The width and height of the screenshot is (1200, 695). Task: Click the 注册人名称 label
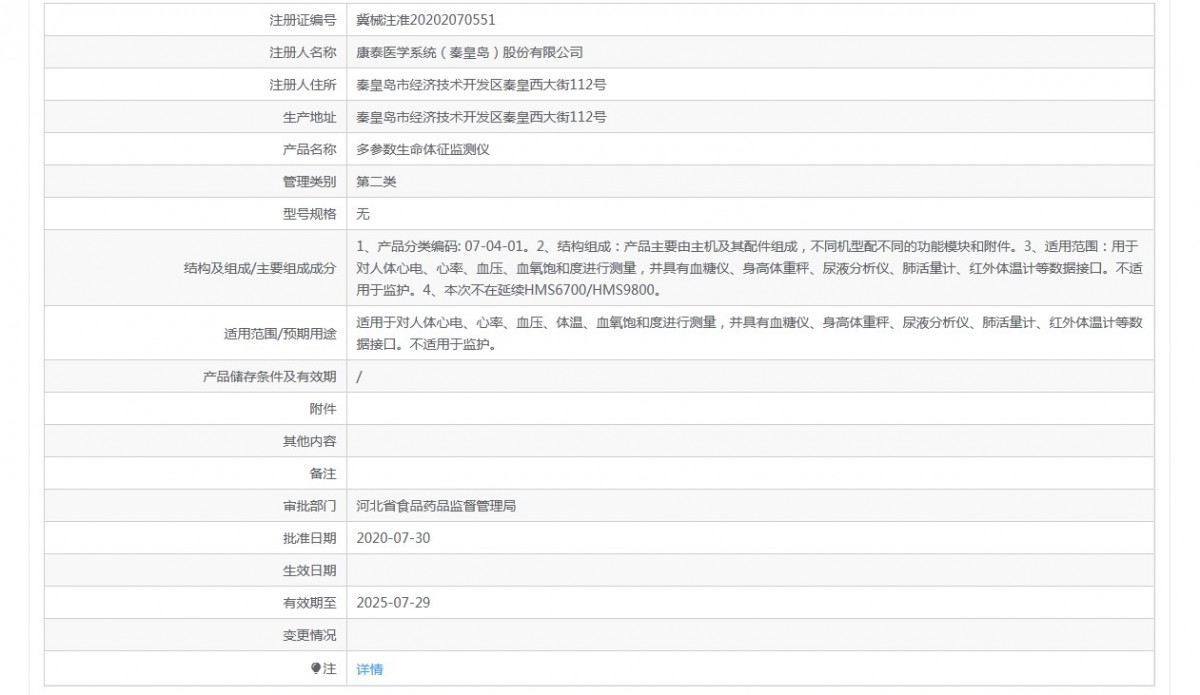(303, 52)
